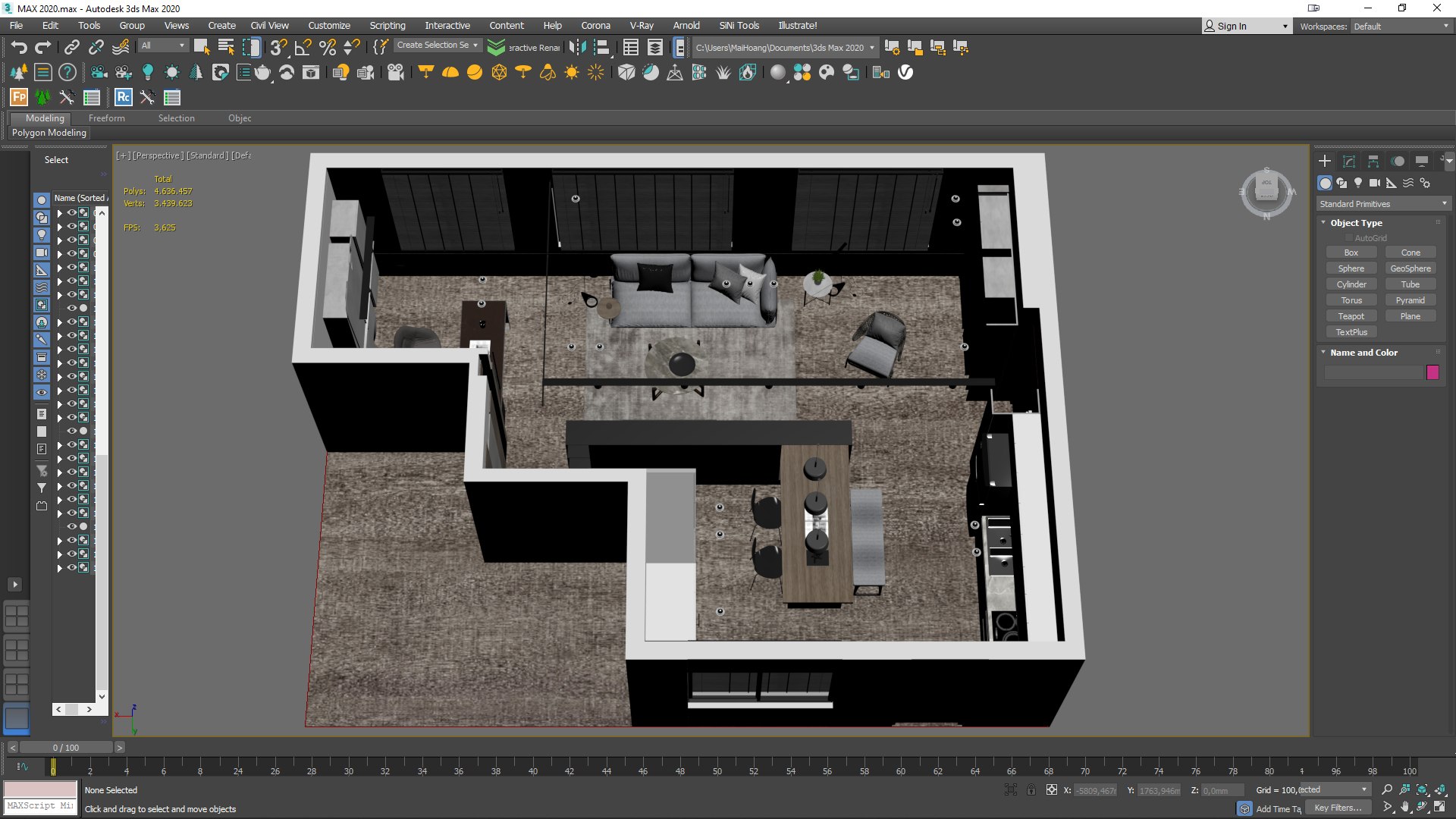The width and height of the screenshot is (1456, 819).
Task: Open the Workspaces Default dropdown
Action: point(1401,27)
